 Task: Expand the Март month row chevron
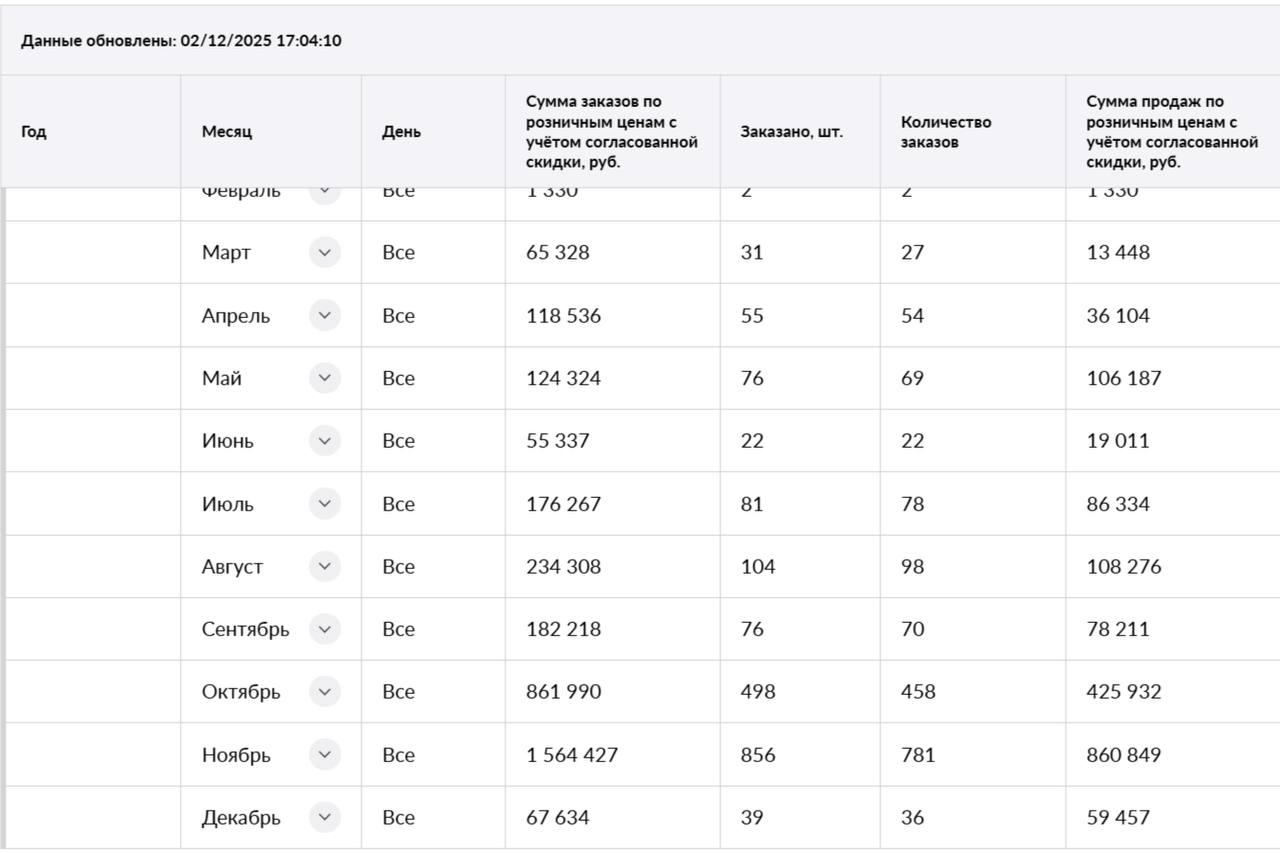[324, 253]
